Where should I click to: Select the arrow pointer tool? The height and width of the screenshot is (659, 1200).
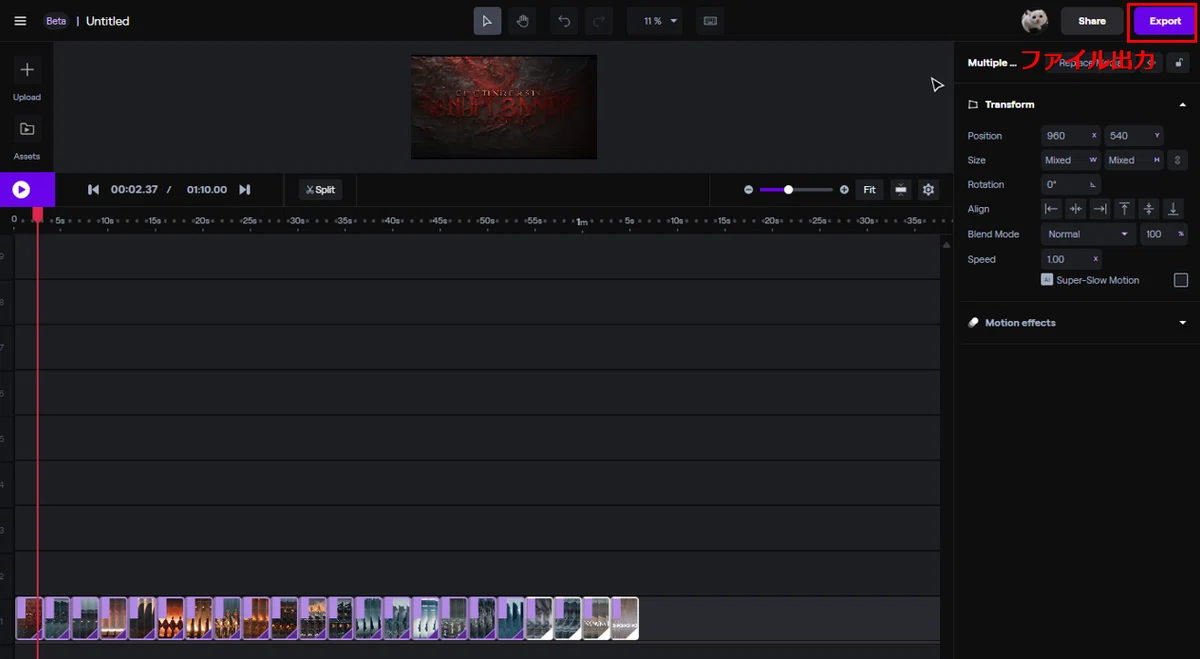pos(487,21)
